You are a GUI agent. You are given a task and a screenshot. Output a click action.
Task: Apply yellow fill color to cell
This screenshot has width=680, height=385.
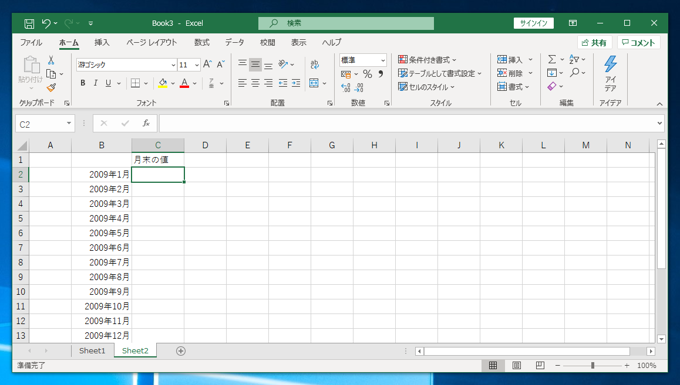point(163,83)
